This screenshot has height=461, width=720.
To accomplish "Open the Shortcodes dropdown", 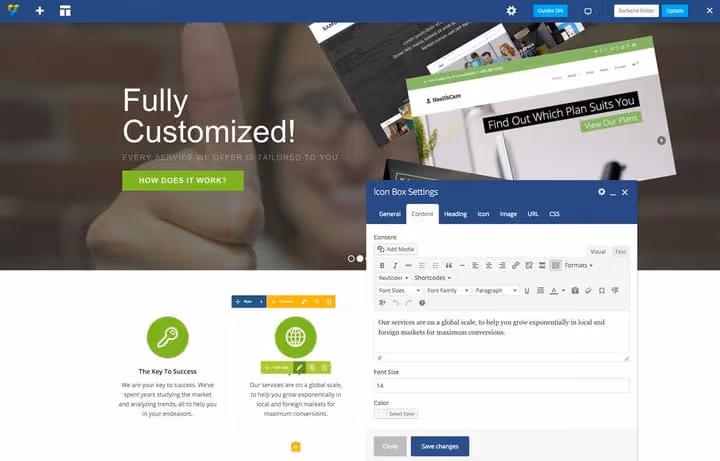I will coord(432,278).
